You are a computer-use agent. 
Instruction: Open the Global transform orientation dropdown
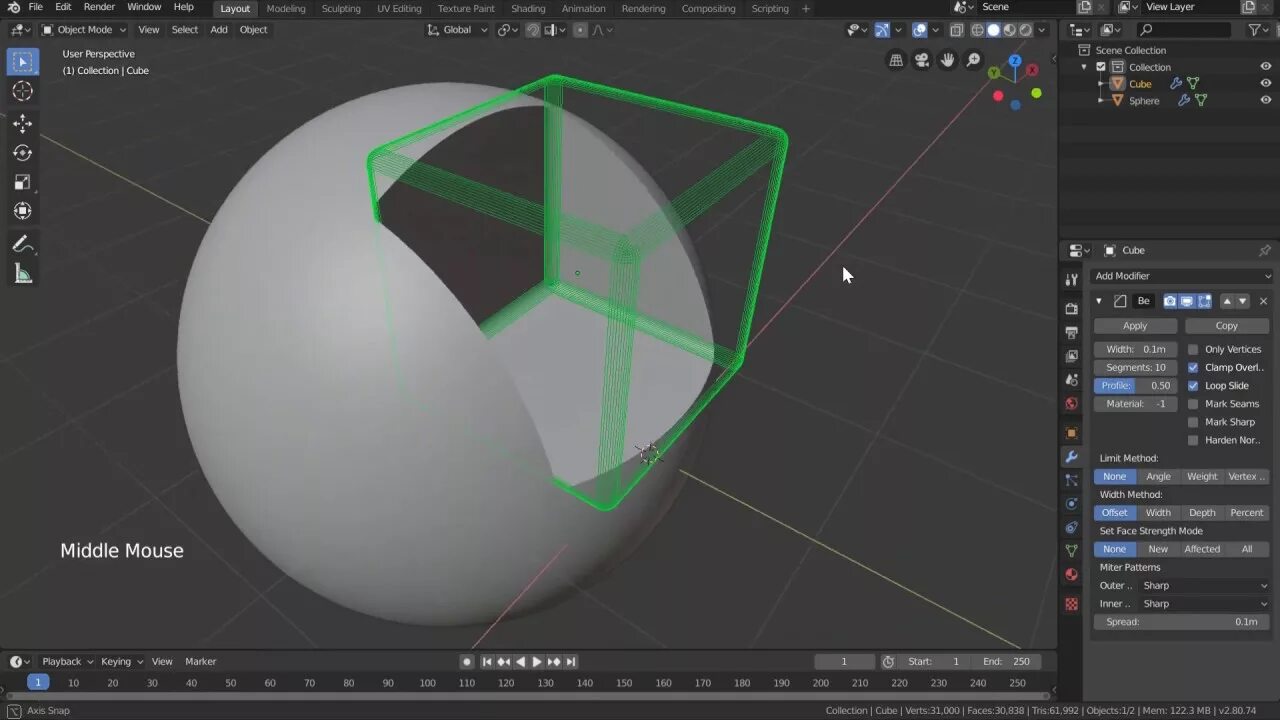point(456,29)
